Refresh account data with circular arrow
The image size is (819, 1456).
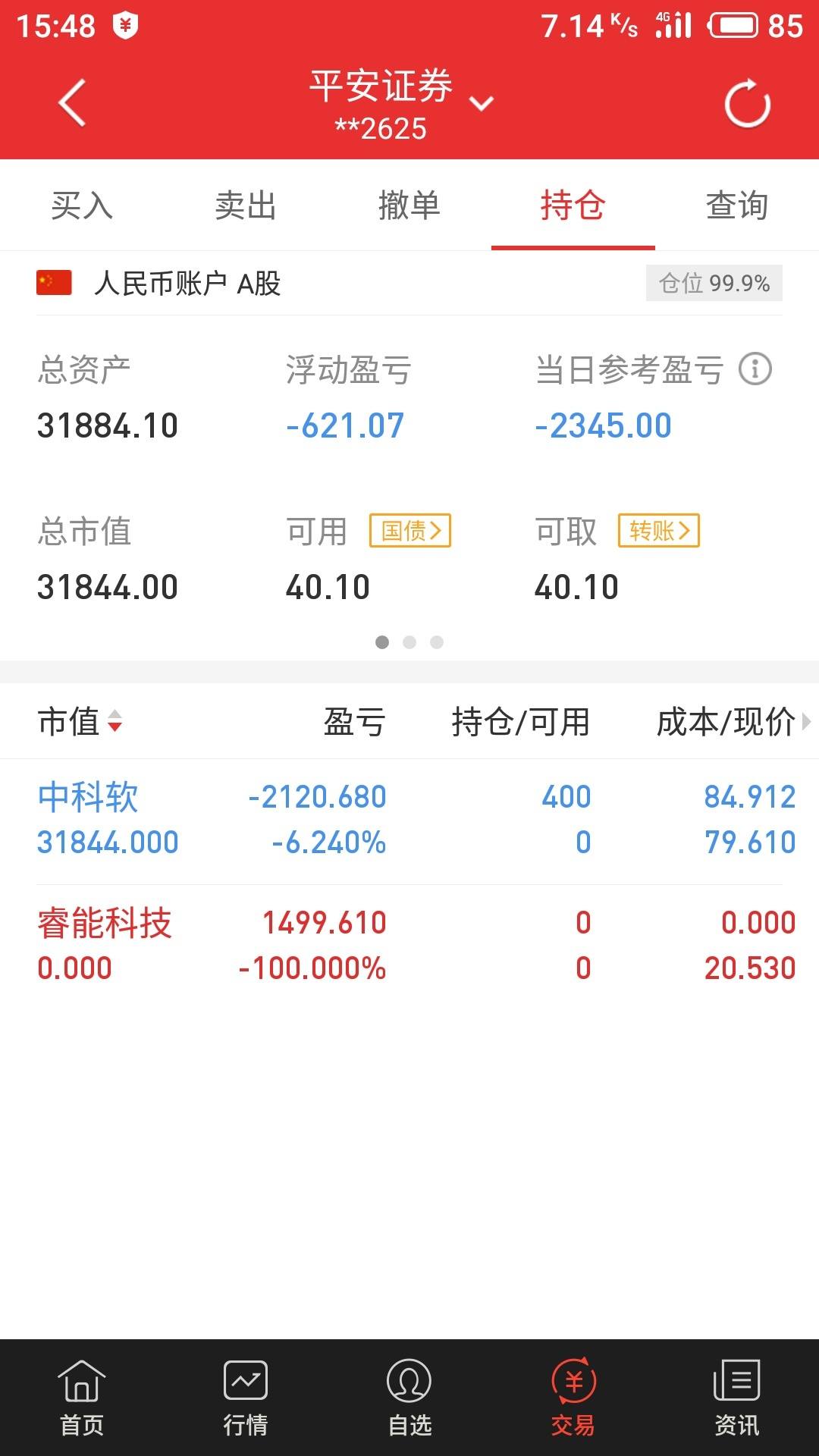[747, 104]
